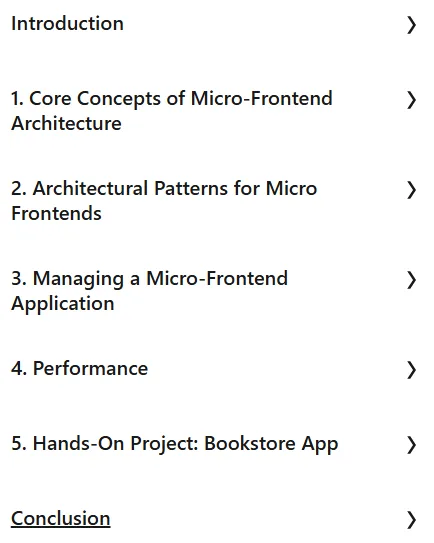Screen dimensions: 434x543
Task: Click the word 'Architecture' under chapter 1
Action: coord(67,123)
